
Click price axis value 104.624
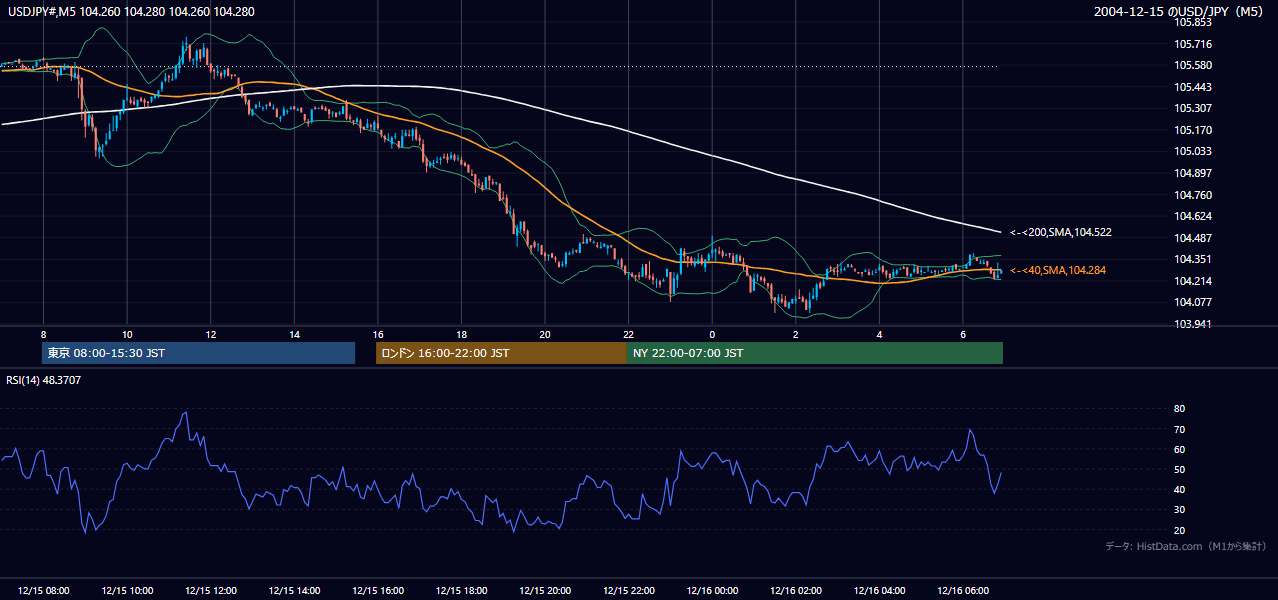(x=1194, y=216)
